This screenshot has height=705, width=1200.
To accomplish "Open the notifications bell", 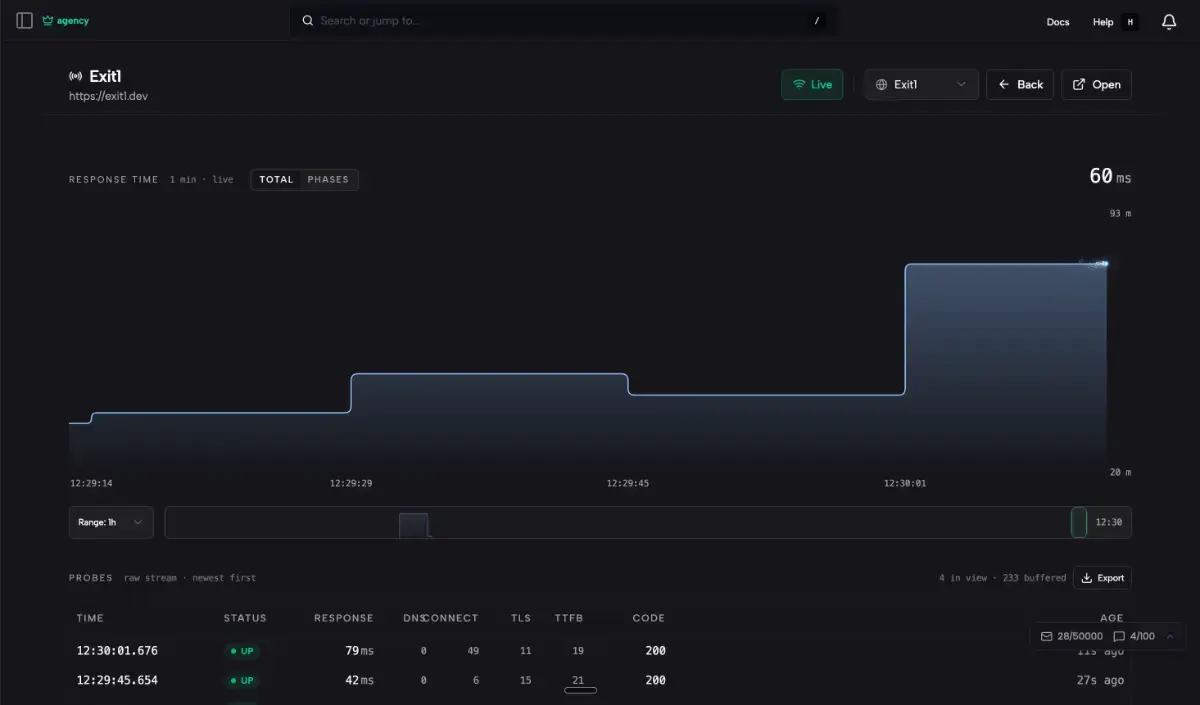I will click(1169, 22).
